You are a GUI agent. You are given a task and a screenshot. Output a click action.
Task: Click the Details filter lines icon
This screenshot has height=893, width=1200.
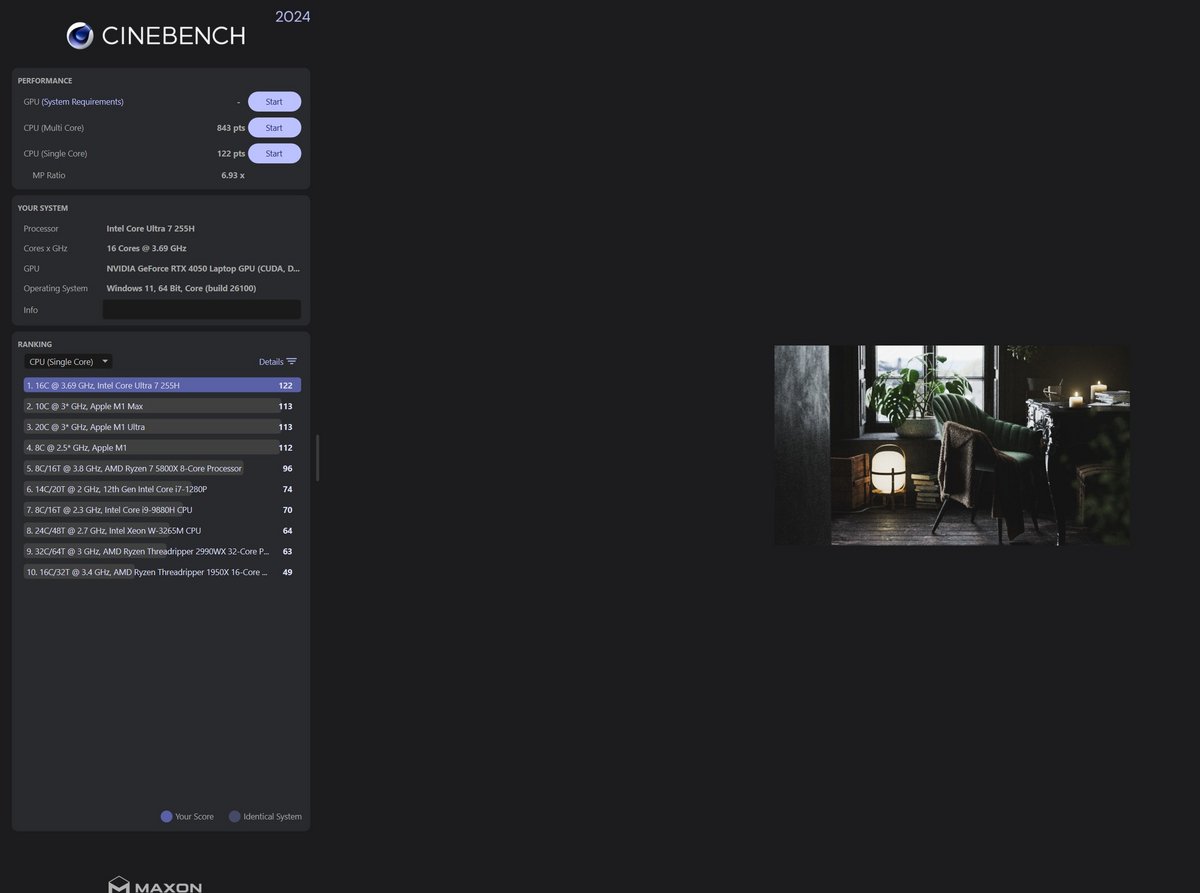292,362
